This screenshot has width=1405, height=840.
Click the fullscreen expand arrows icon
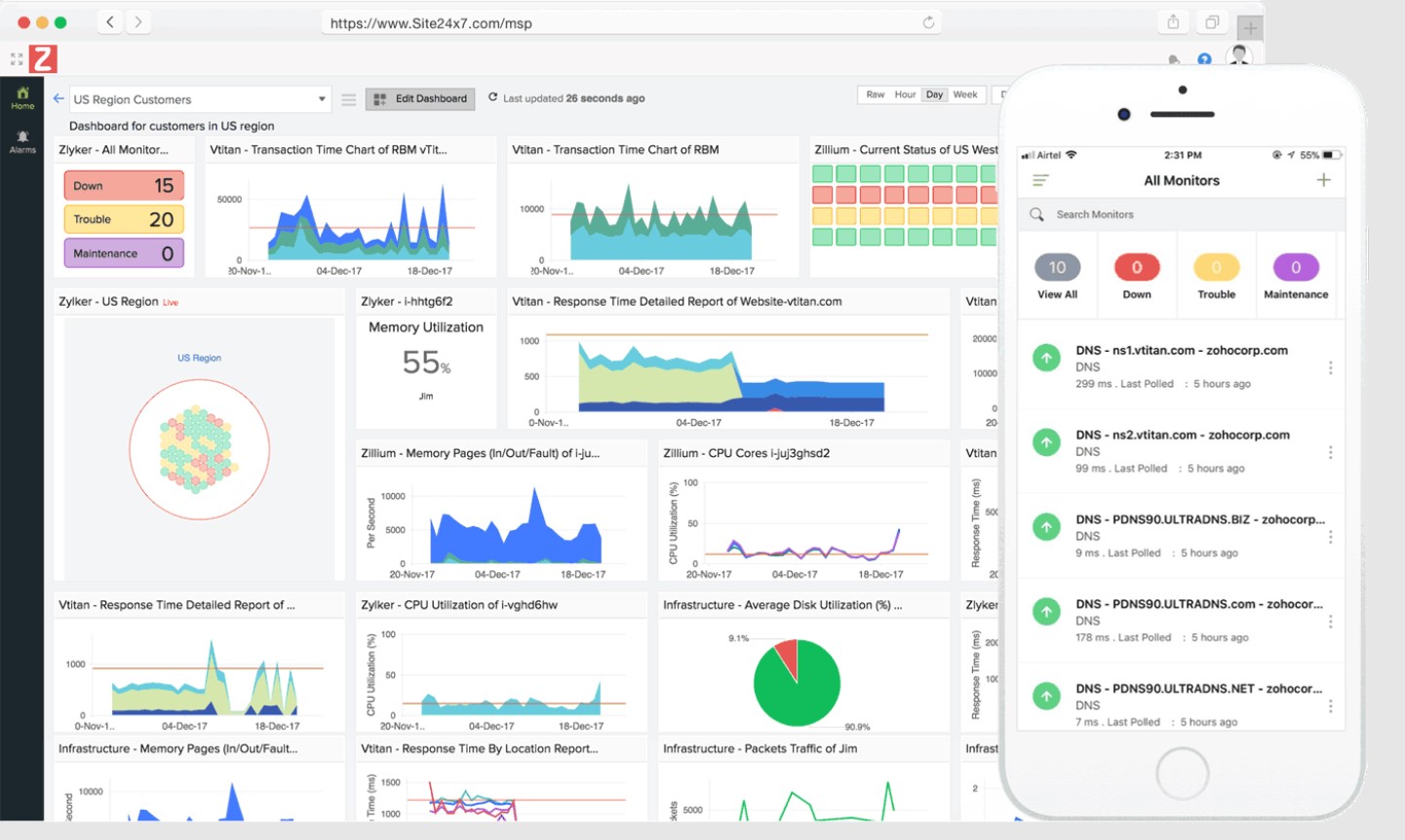17,59
